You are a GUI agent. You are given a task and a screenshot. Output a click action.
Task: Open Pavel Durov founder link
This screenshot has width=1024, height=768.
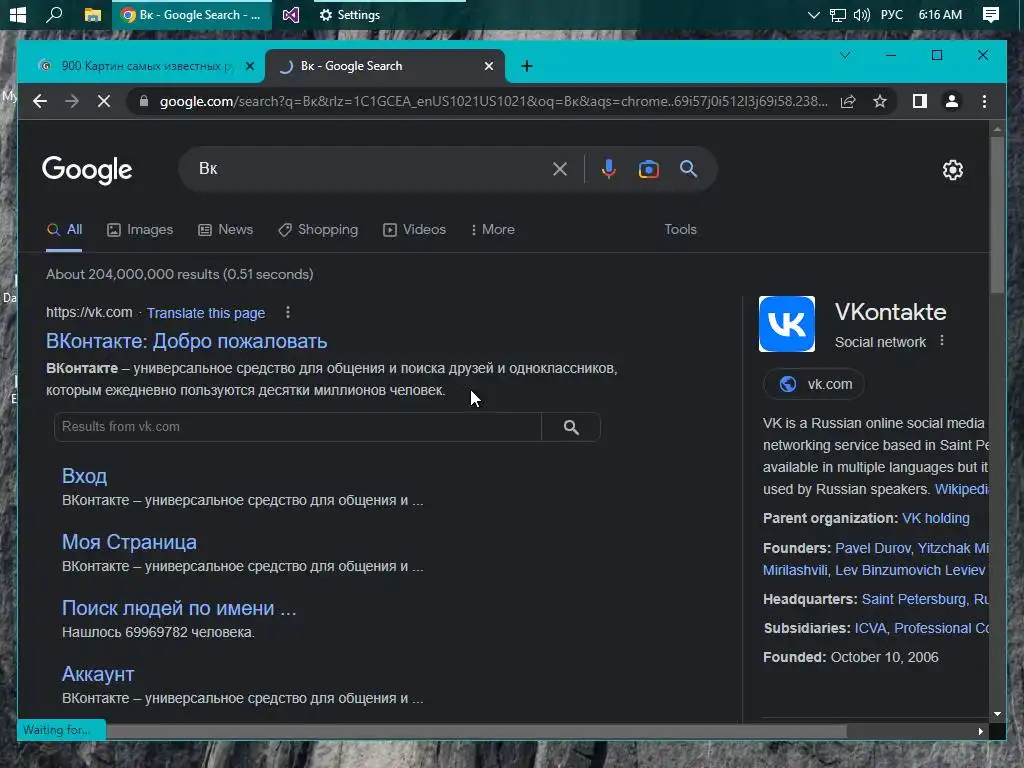point(872,548)
